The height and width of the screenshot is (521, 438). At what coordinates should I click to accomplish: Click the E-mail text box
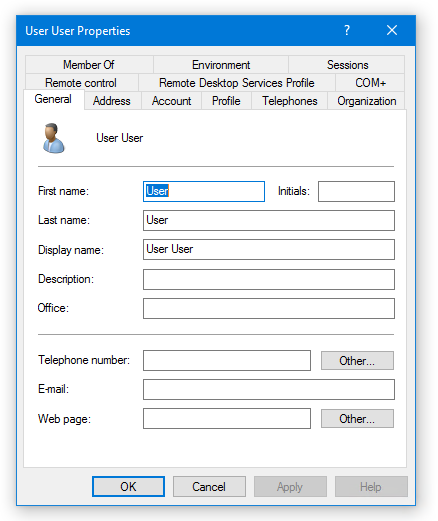click(x=269, y=389)
